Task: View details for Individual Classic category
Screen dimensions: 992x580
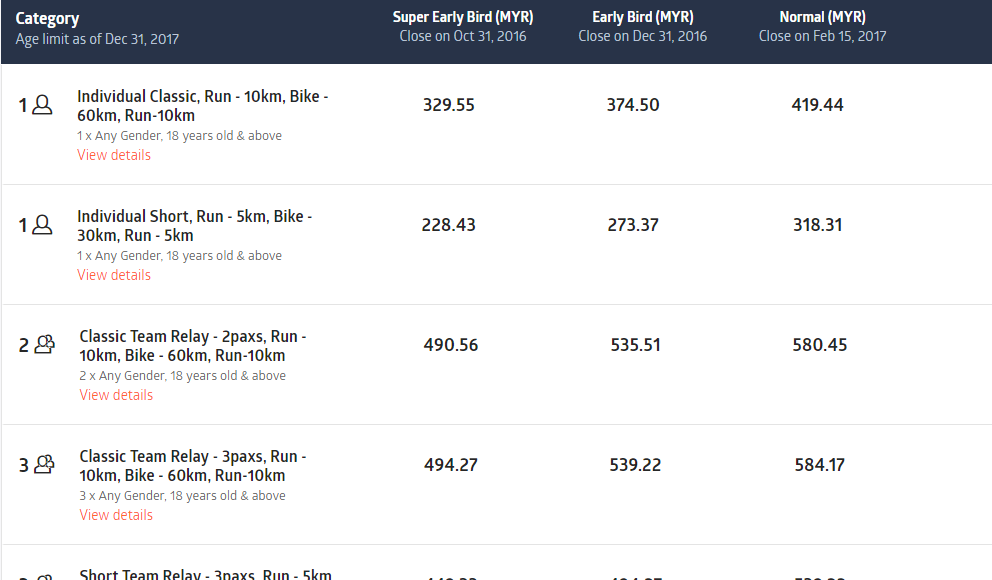Action: coord(114,155)
